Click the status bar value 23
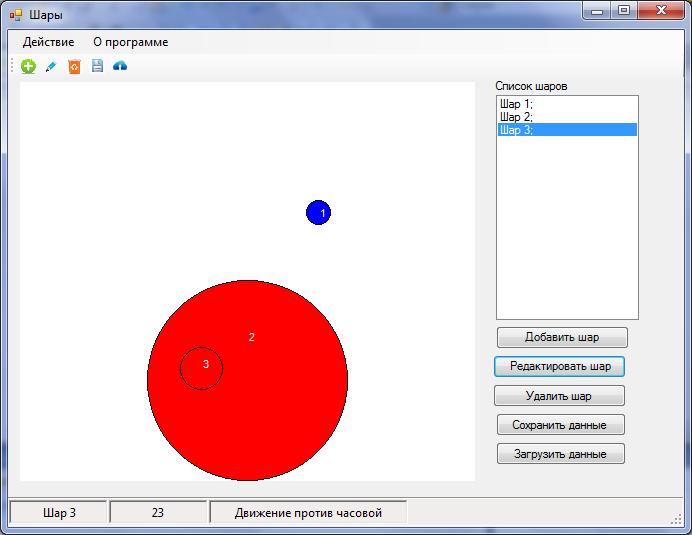 tap(158, 512)
